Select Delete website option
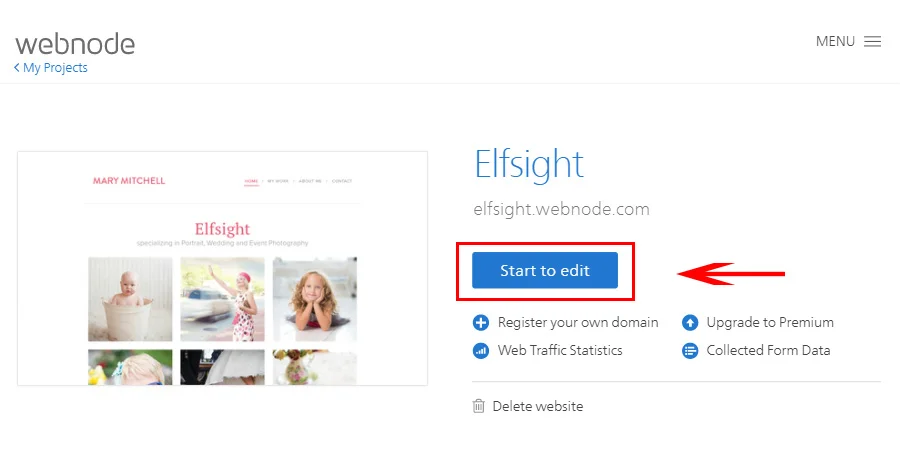 coord(538,406)
